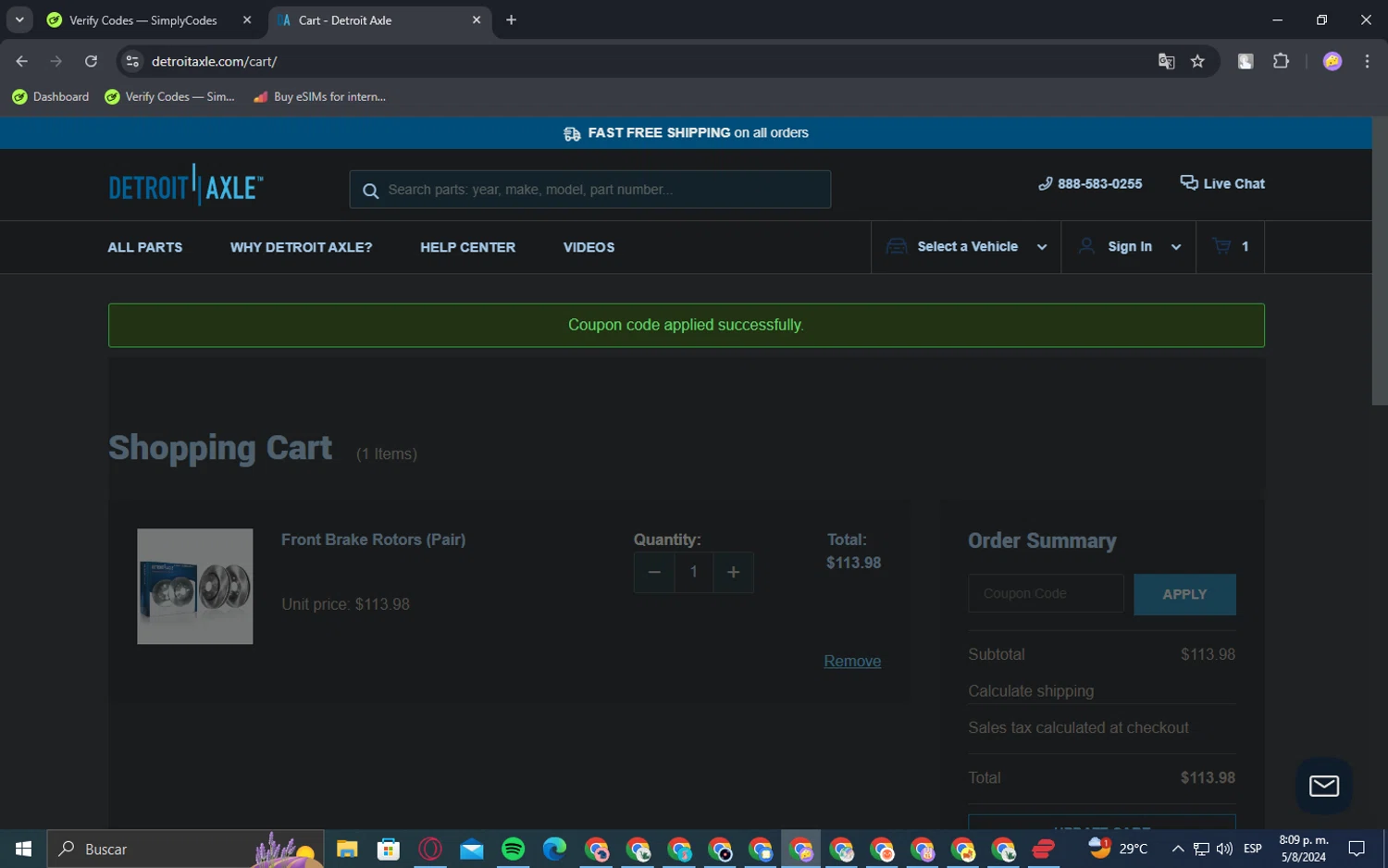Select the Cart - Detroit Axle tab
This screenshot has width=1388, height=868.
click(380, 20)
